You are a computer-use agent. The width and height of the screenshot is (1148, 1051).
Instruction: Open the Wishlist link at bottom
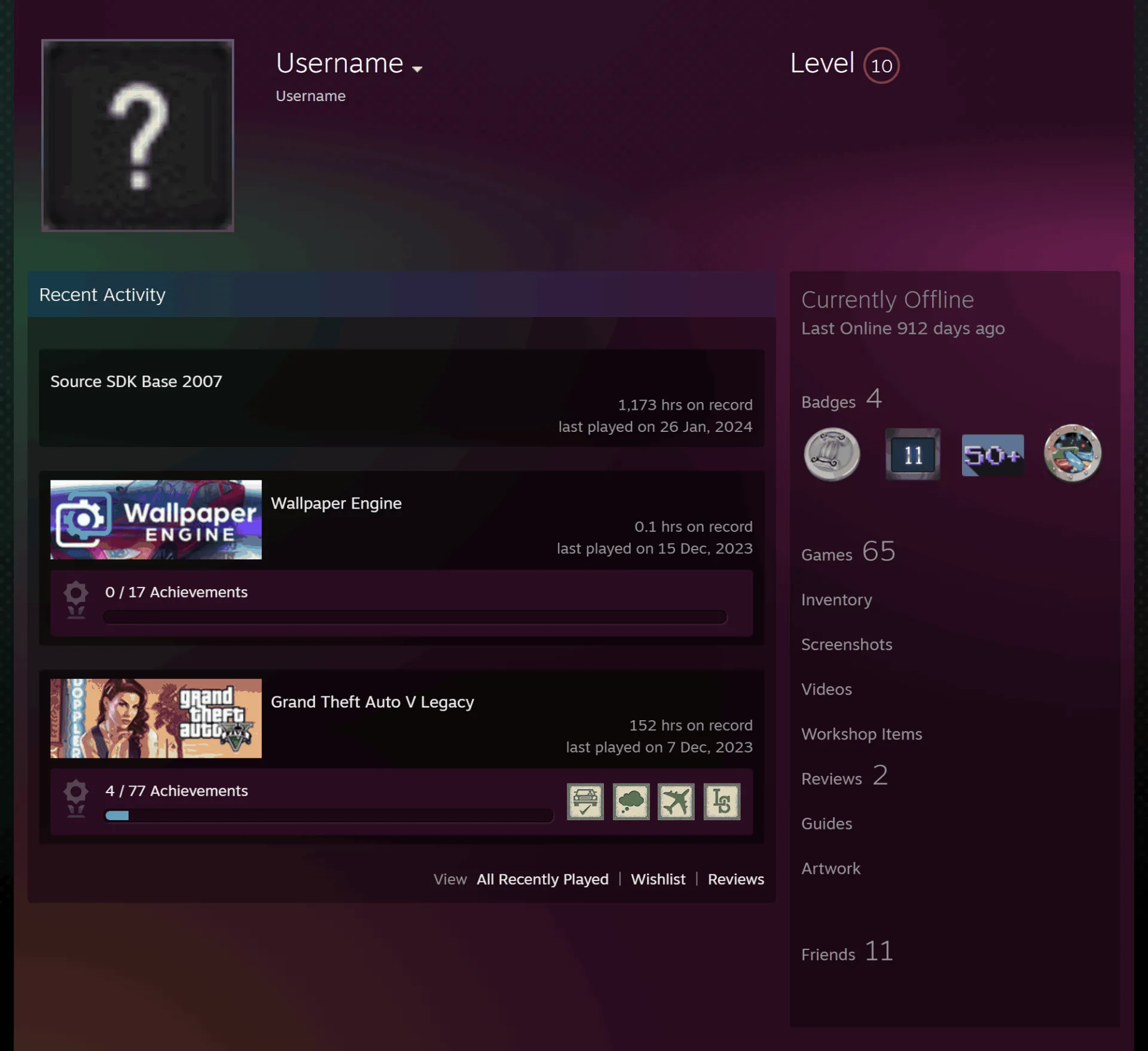658,879
